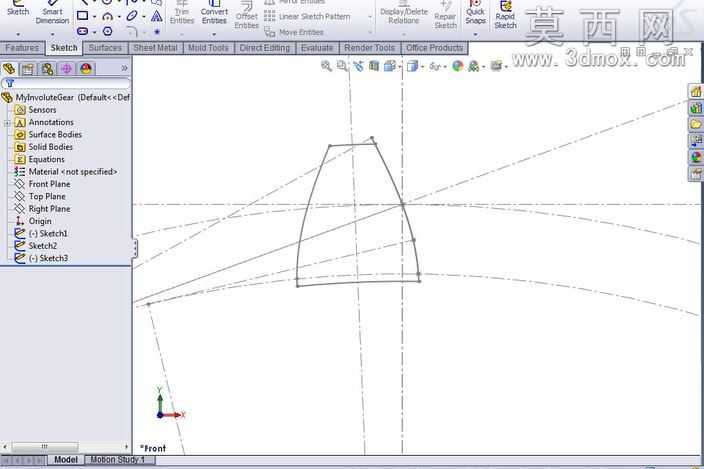Click the Sketch tool button
The width and height of the screenshot is (704, 469).
(18, 9)
